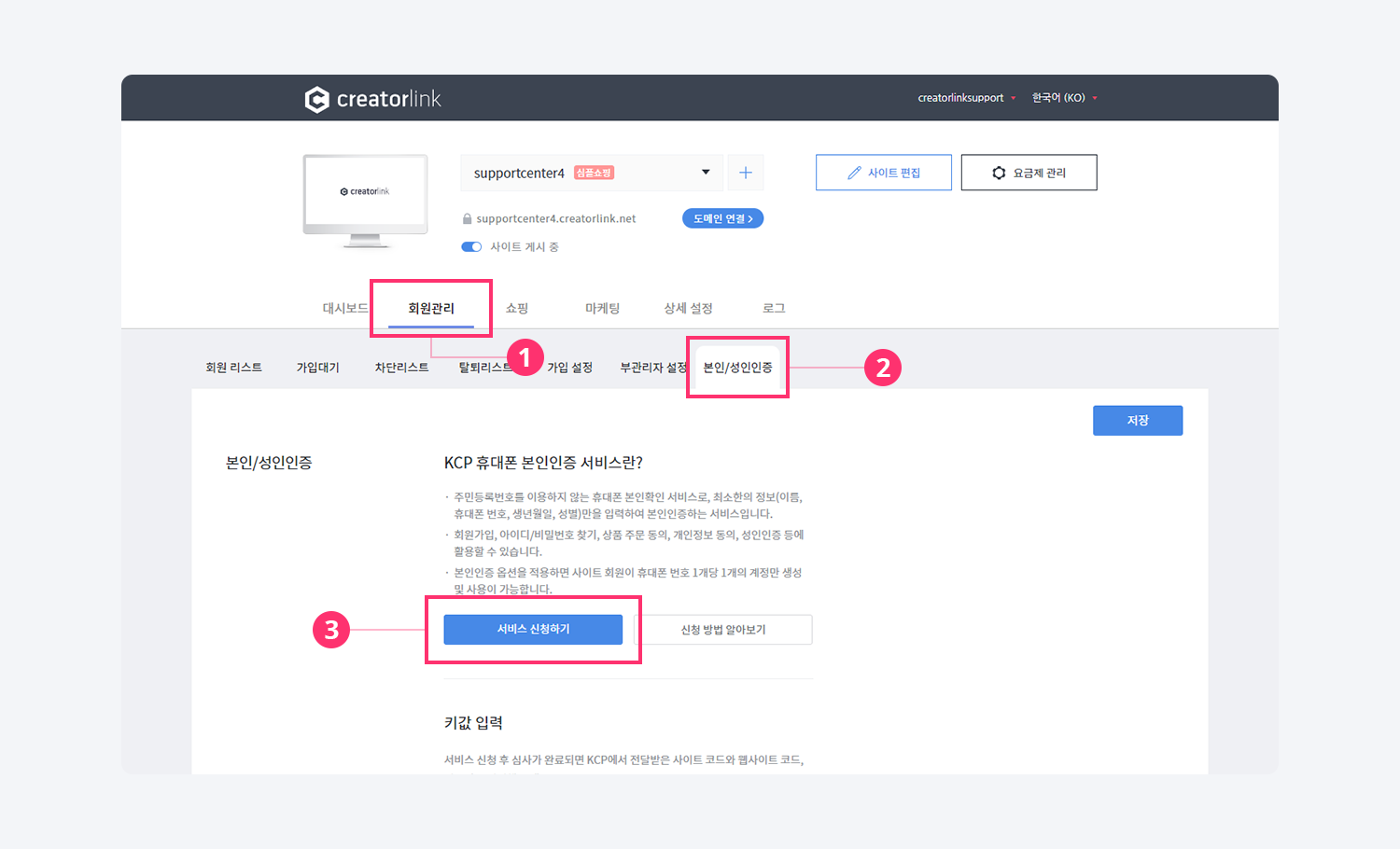
Task: Click the gear icon on plan management
Action: [999, 173]
